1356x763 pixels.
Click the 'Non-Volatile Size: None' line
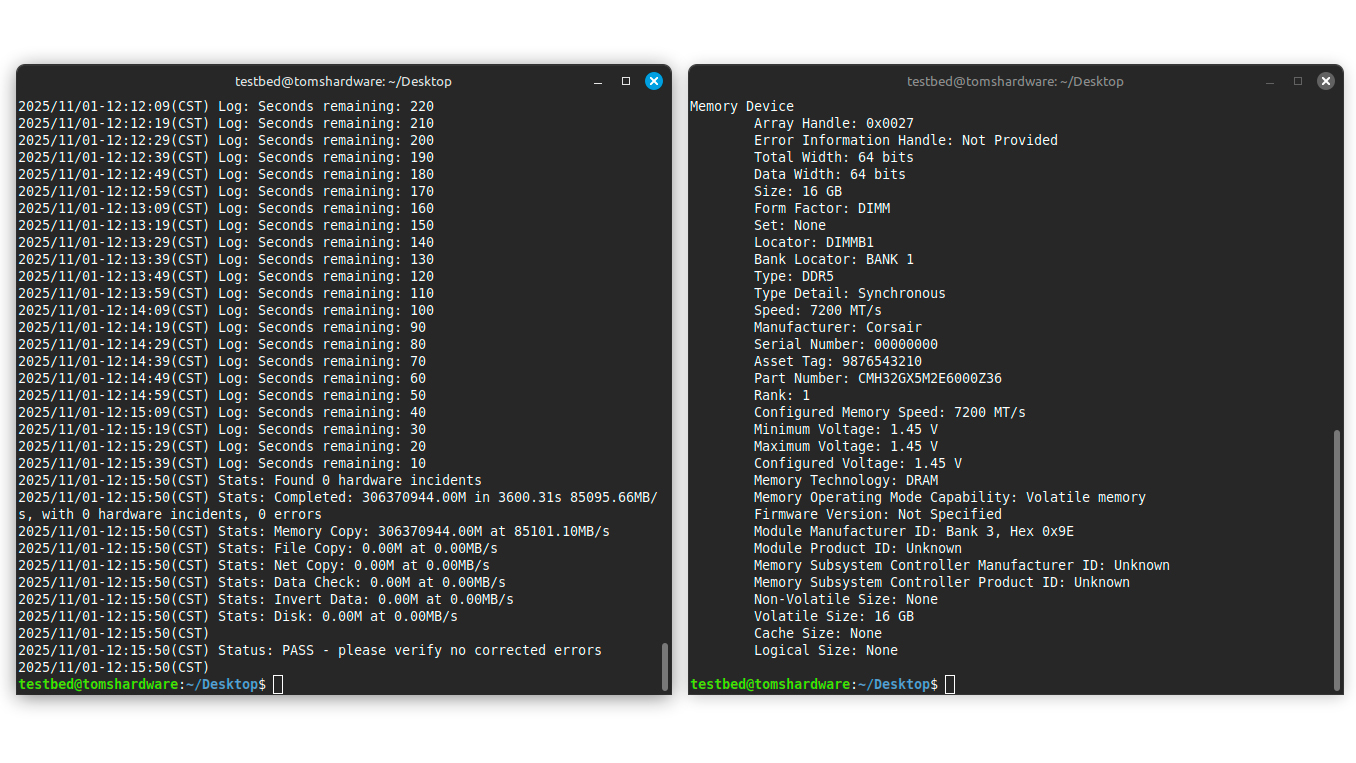click(x=846, y=599)
